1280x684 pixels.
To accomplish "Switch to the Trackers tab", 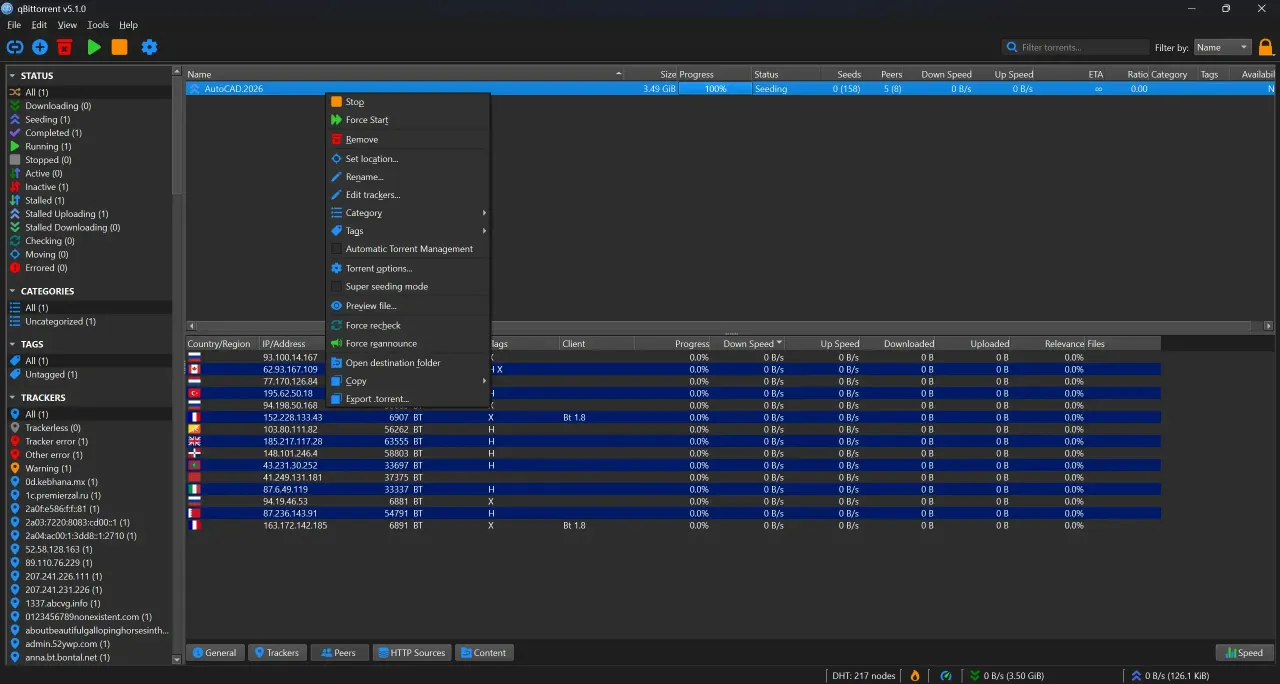I will click(x=277, y=653).
